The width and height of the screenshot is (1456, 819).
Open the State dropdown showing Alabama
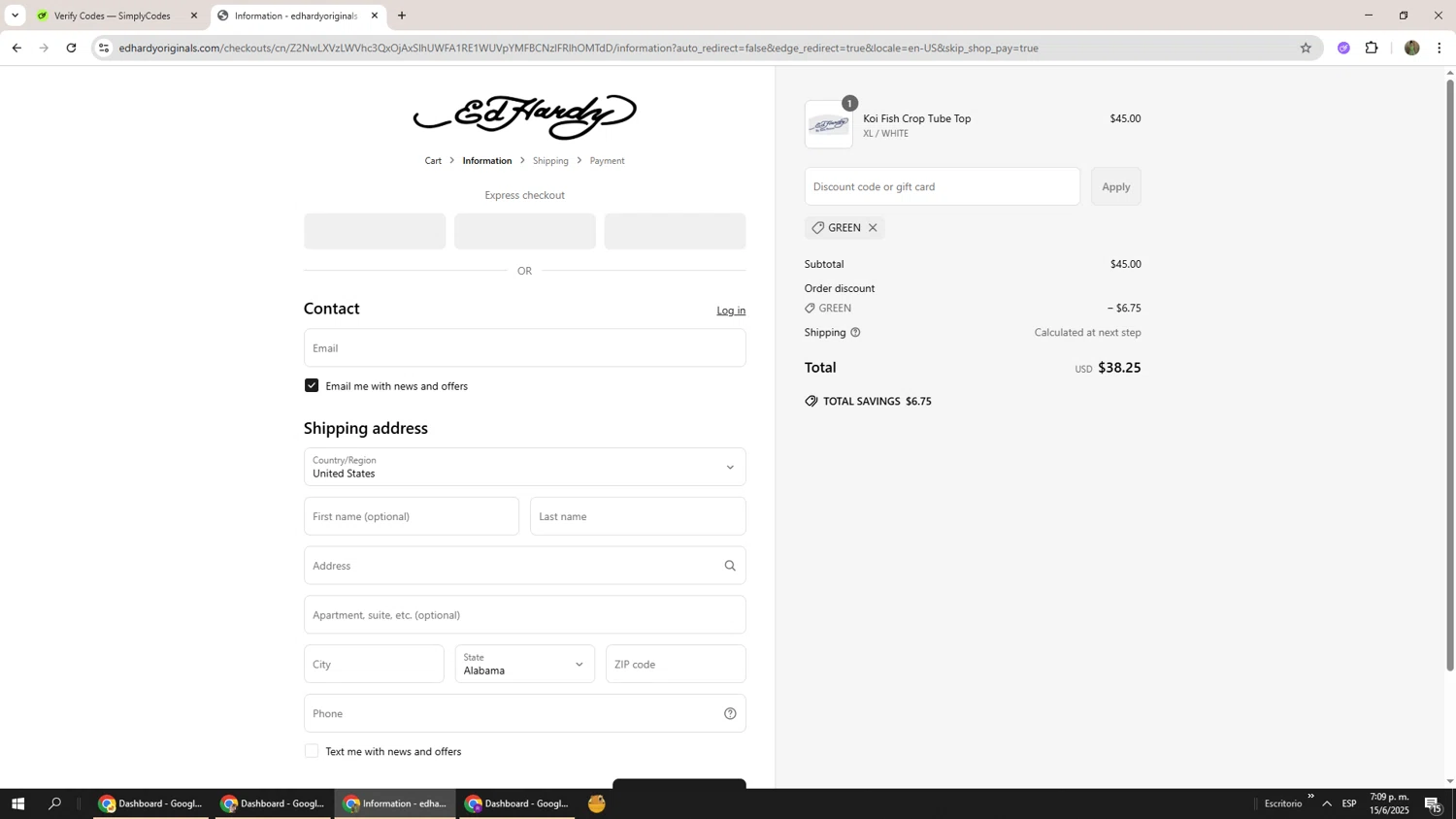525,665
